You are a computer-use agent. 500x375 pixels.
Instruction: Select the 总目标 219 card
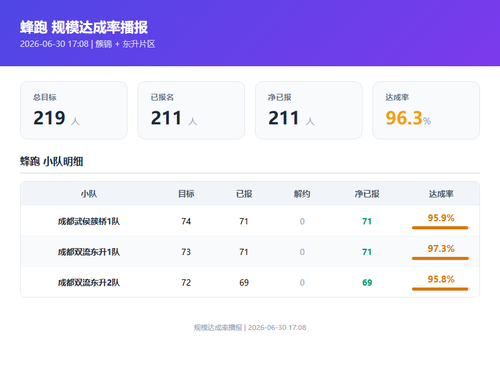tap(74, 110)
